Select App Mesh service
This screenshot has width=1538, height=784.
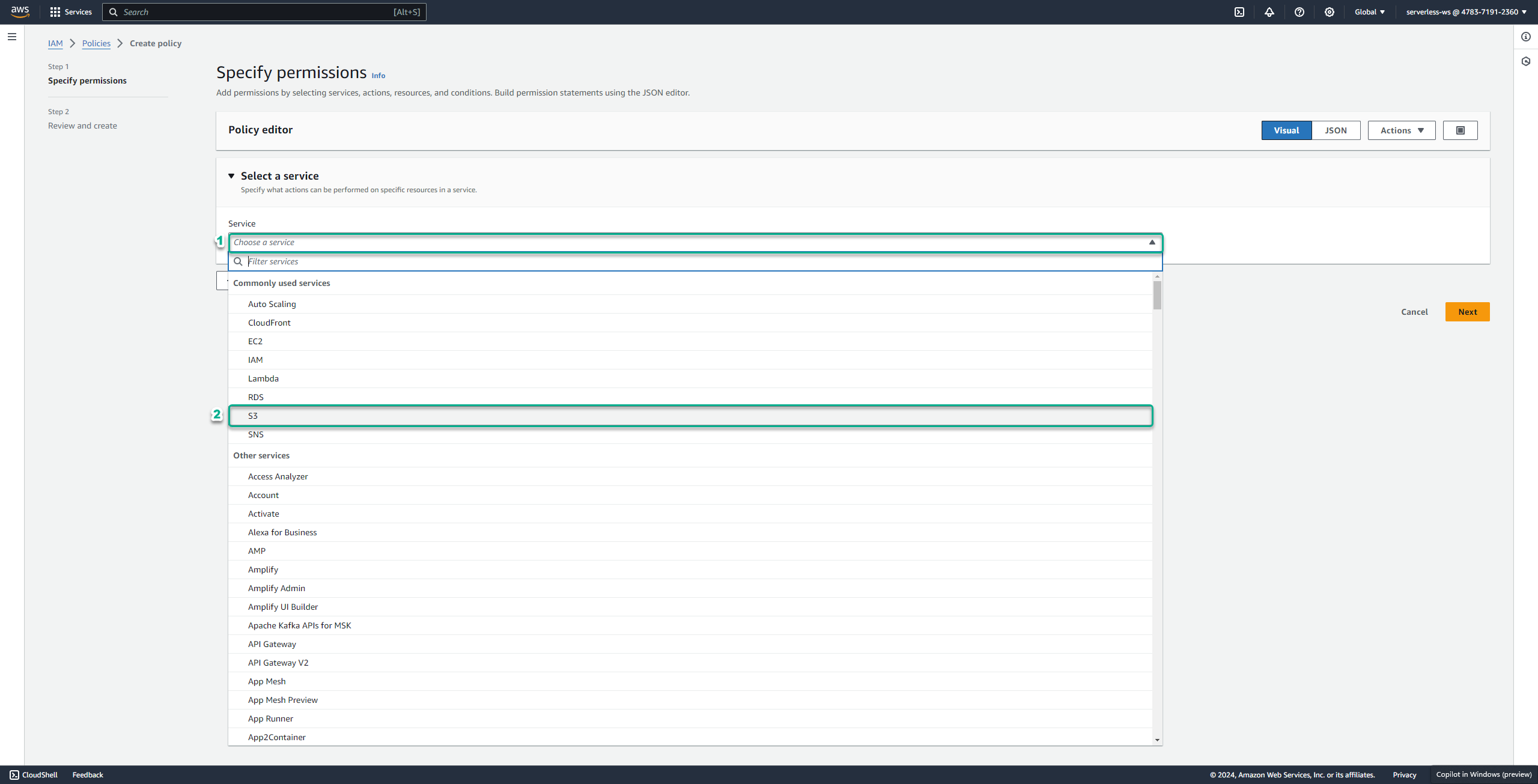(x=690, y=681)
